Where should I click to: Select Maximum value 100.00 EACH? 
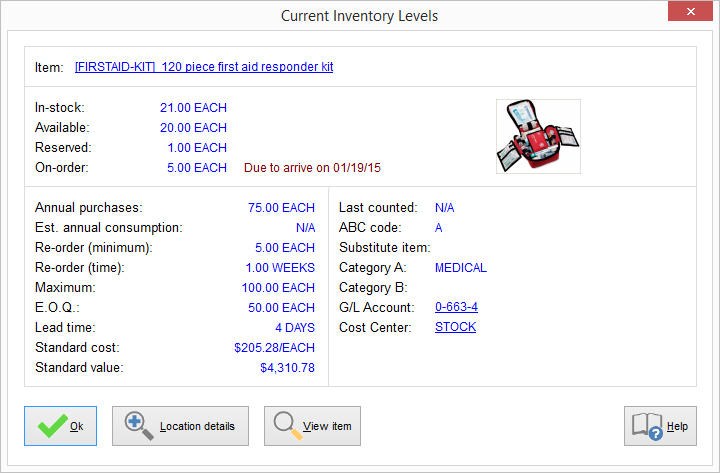(x=278, y=287)
